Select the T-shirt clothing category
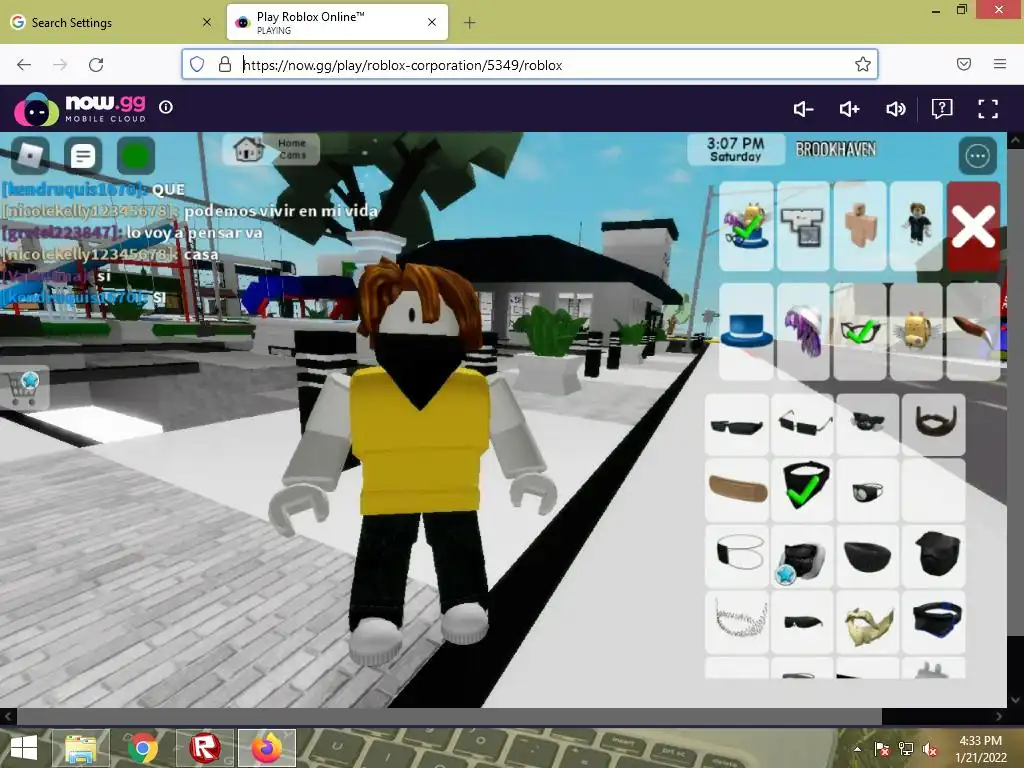1024x768 pixels. pyautogui.click(x=803, y=226)
